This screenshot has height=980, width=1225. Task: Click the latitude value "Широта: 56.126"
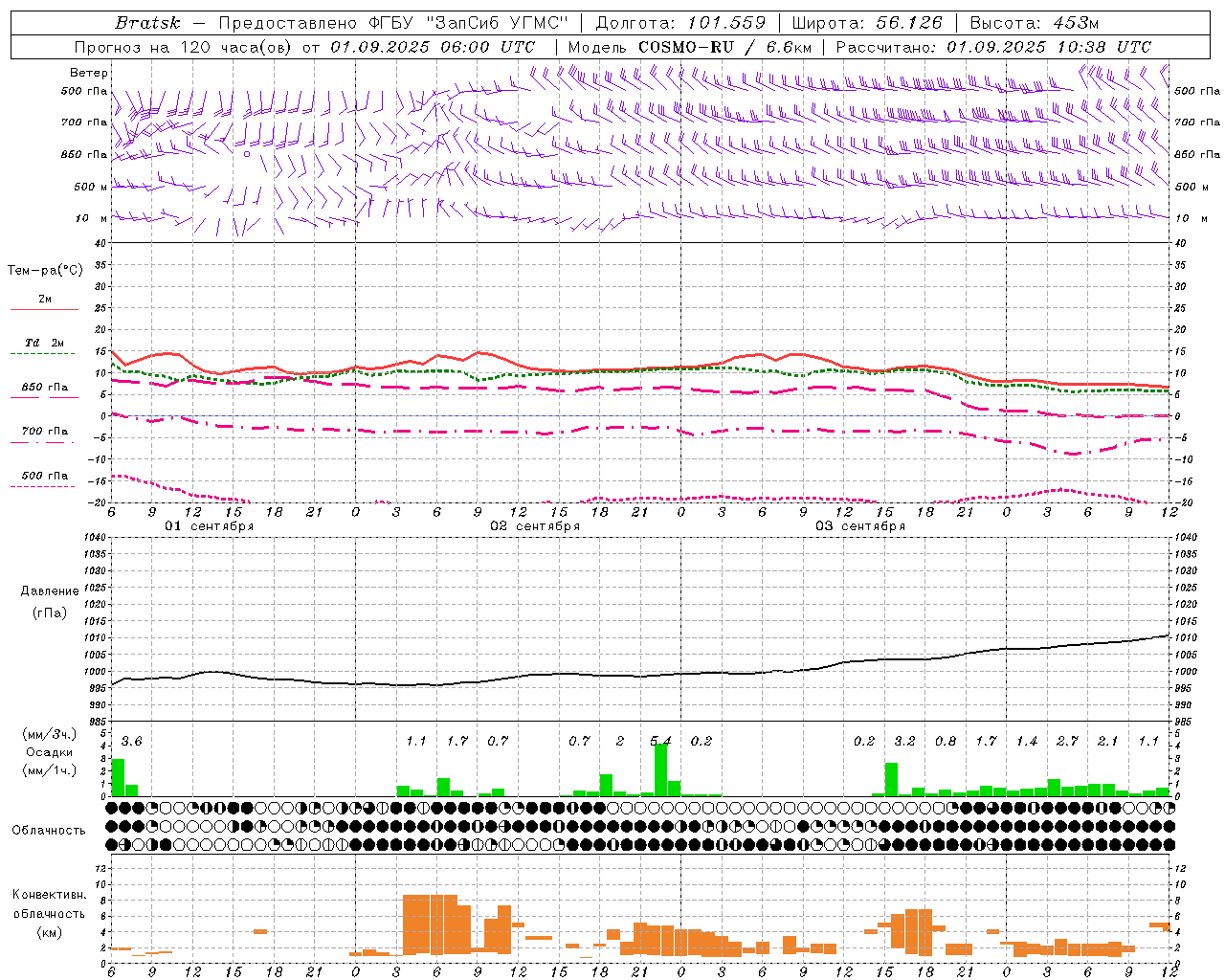click(x=867, y=23)
